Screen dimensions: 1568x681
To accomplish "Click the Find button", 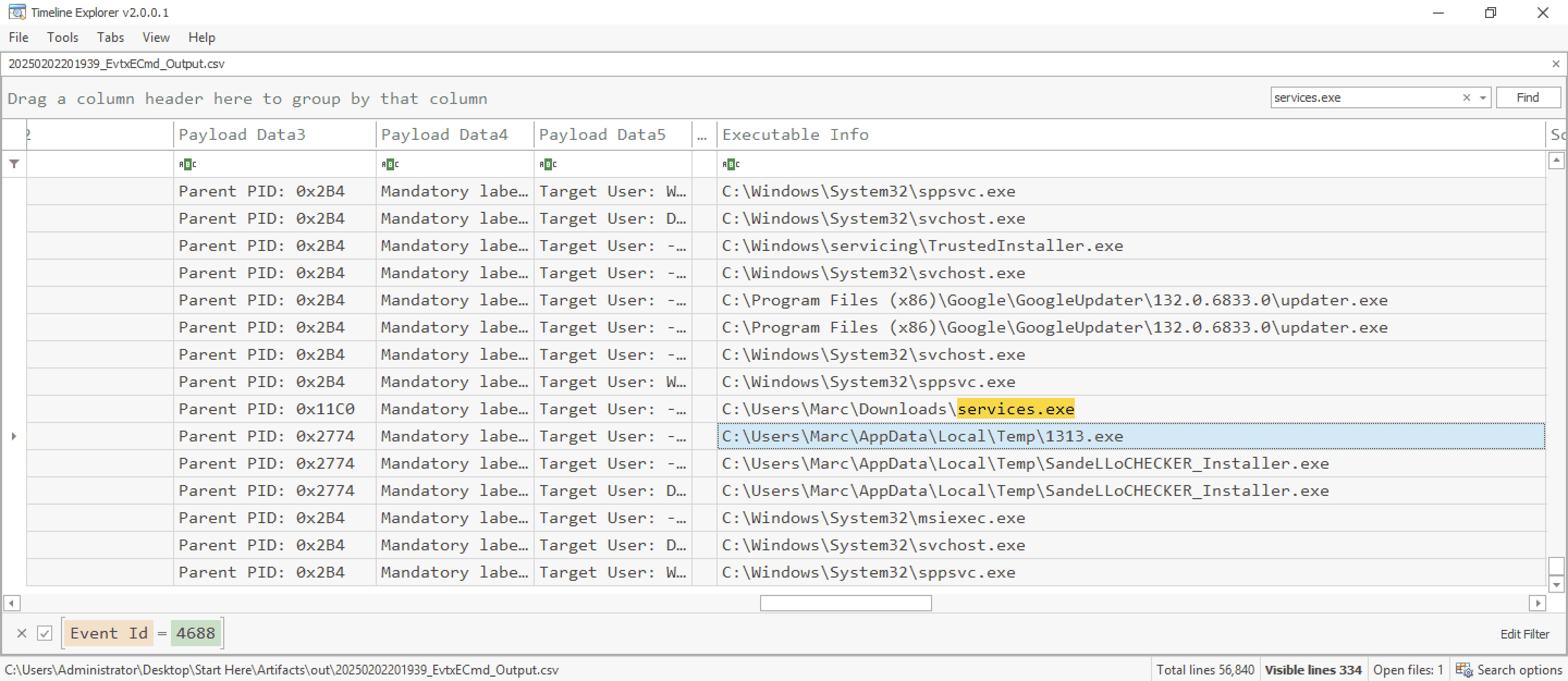I will click(1528, 97).
